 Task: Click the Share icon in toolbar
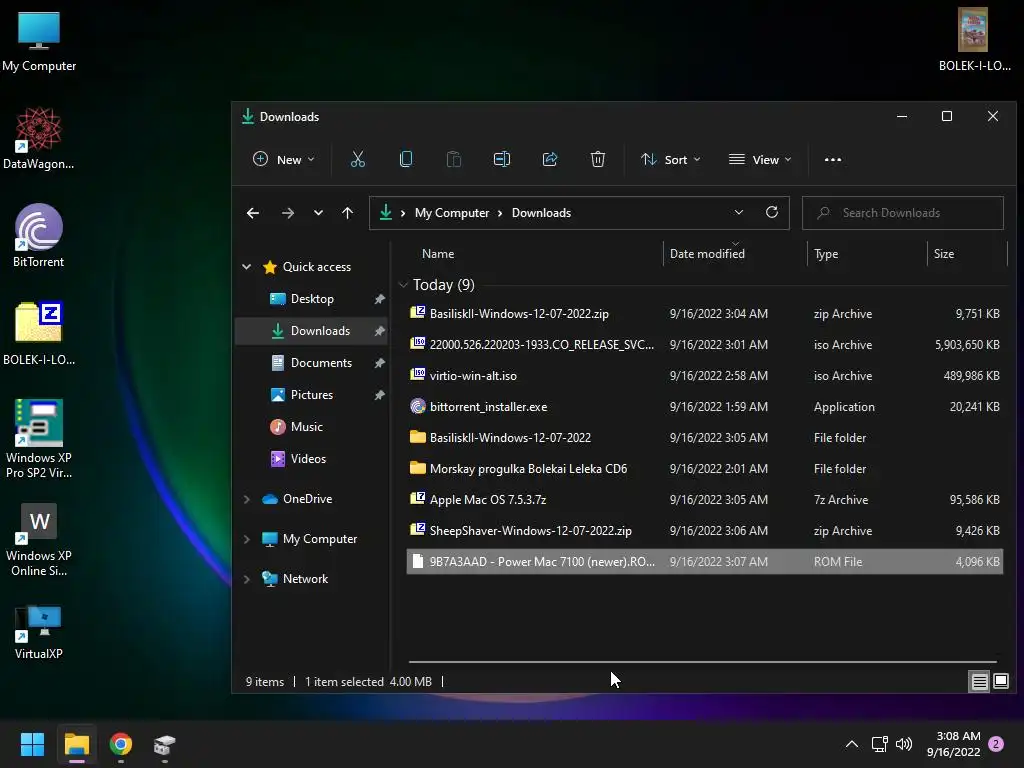pos(550,159)
